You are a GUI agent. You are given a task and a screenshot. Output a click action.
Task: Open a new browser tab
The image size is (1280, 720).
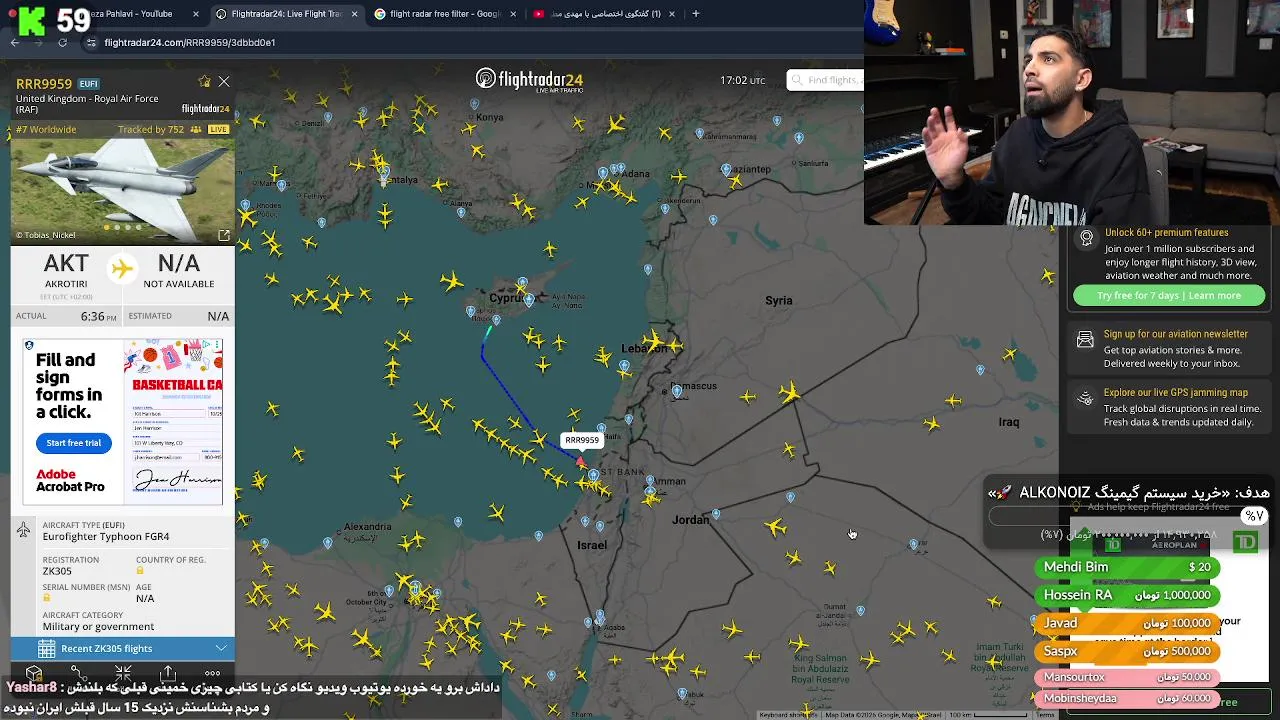696,14
